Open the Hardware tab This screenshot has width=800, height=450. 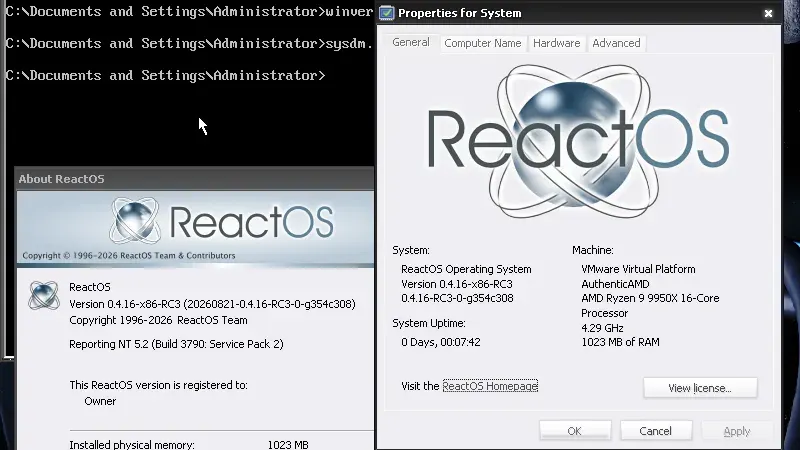coord(556,43)
